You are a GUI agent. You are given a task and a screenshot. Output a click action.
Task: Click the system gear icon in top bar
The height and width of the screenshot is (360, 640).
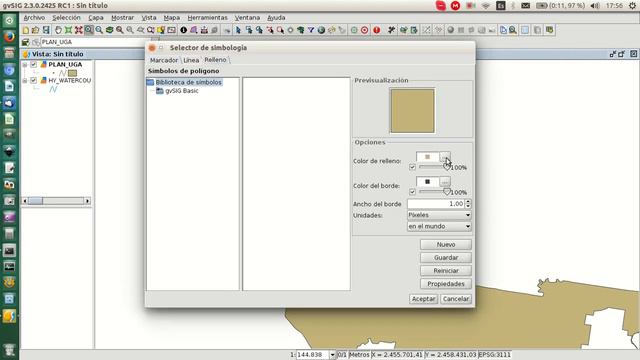632,6
